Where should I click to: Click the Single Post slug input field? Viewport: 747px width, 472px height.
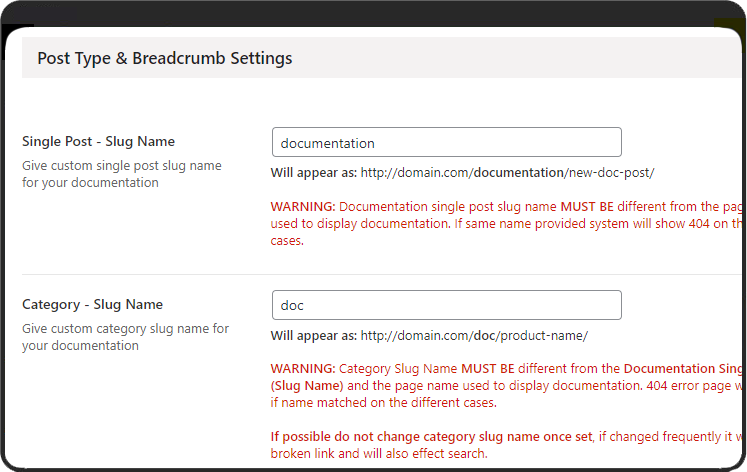pyautogui.click(x=446, y=142)
